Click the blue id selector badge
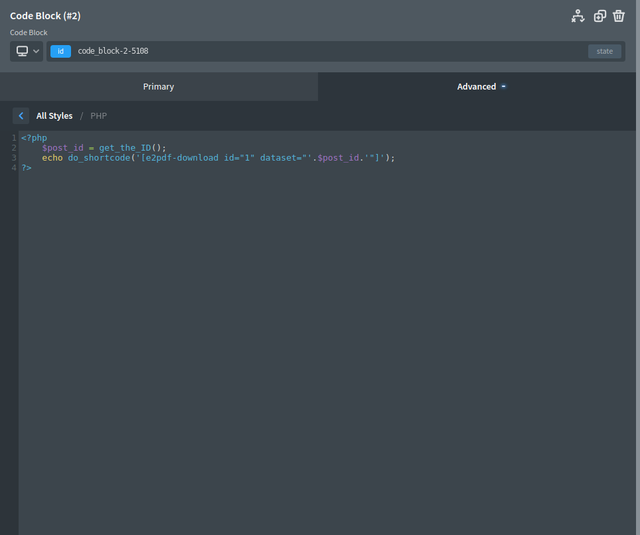This screenshot has width=640, height=535. [x=60, y=51]
